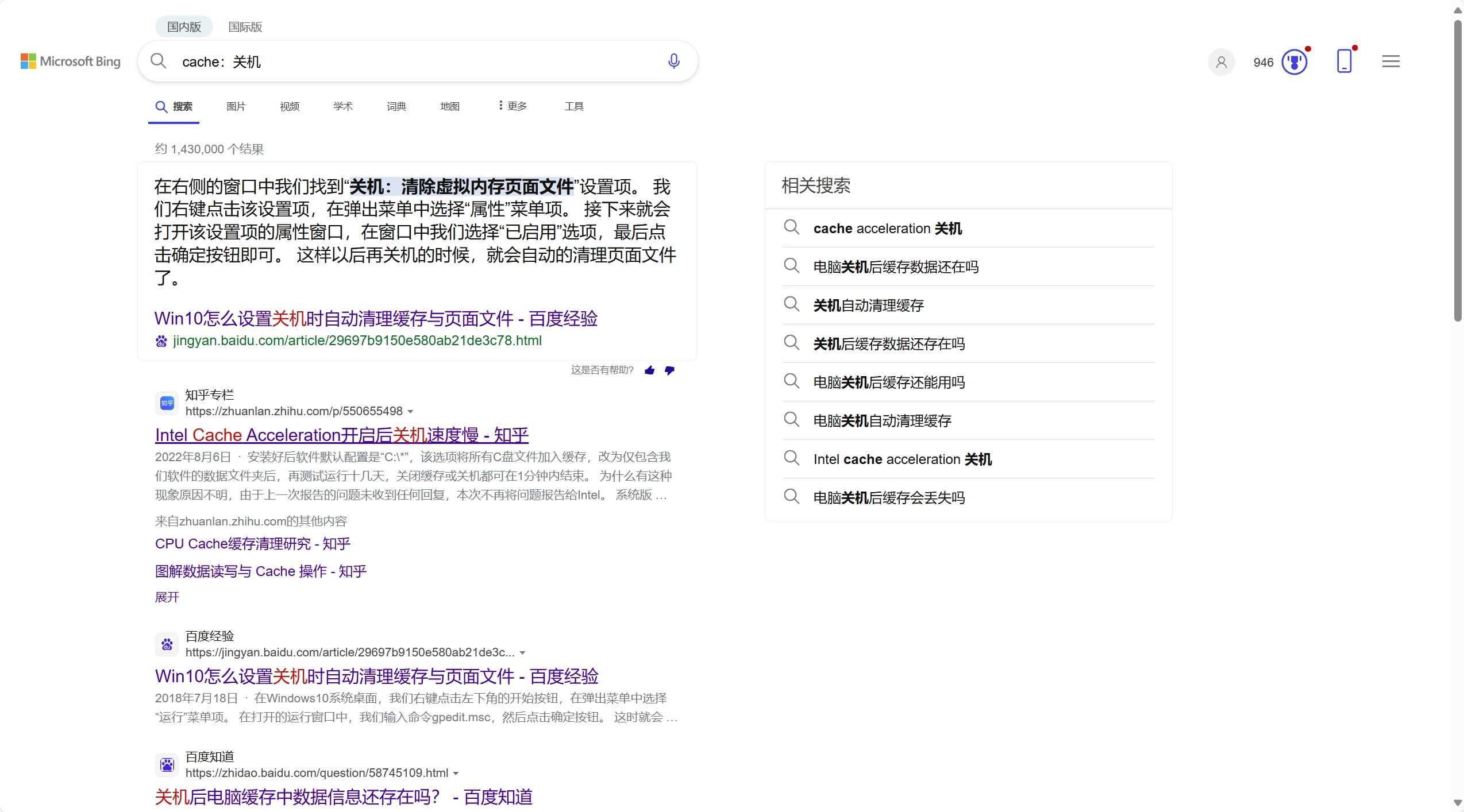Viewport: 1464px width, 812px height.
Task: Select related search '电脑关机自动清理缓存'
Action: (x=882, y=421)
